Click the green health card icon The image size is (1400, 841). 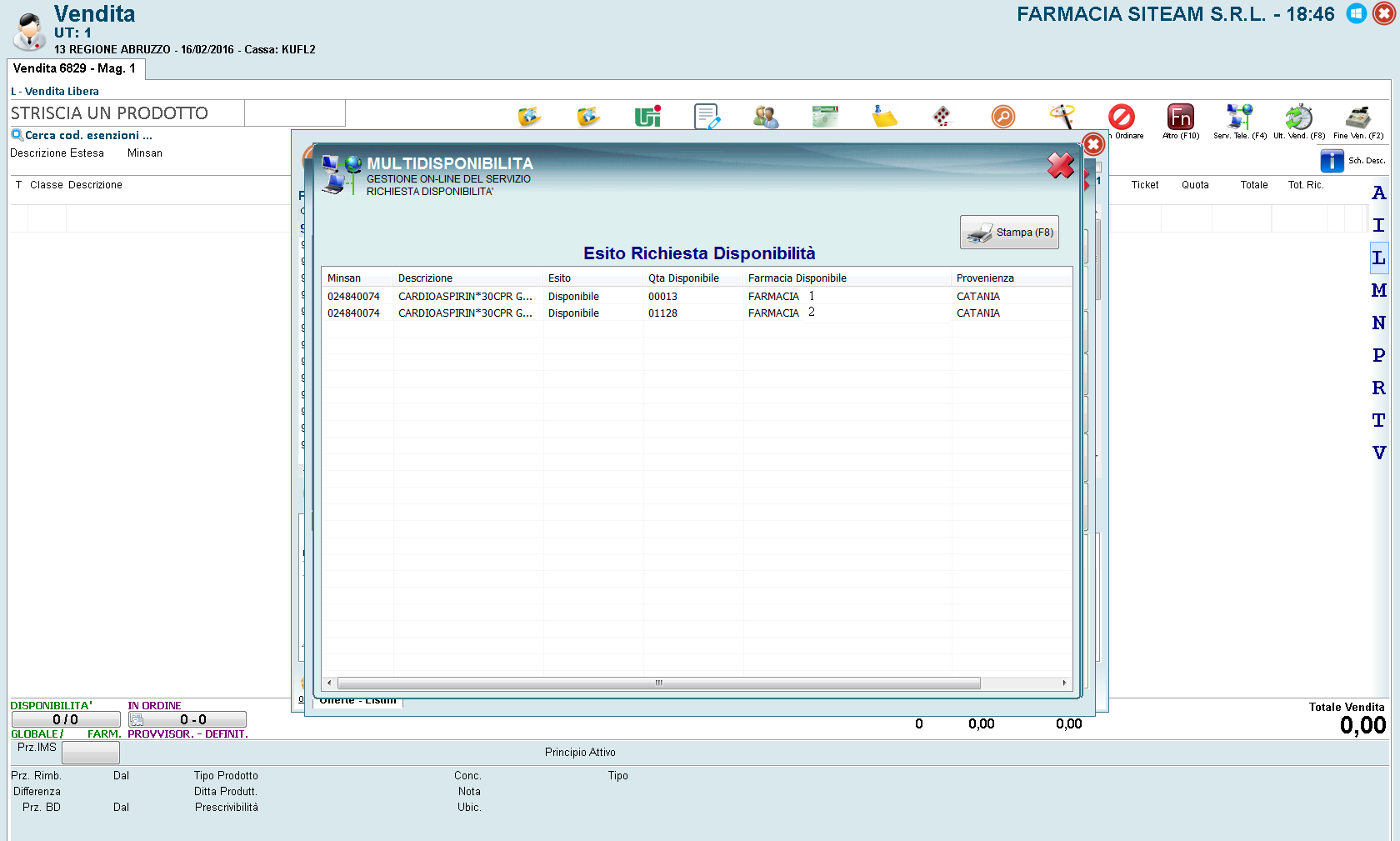(x=825, y=117)
